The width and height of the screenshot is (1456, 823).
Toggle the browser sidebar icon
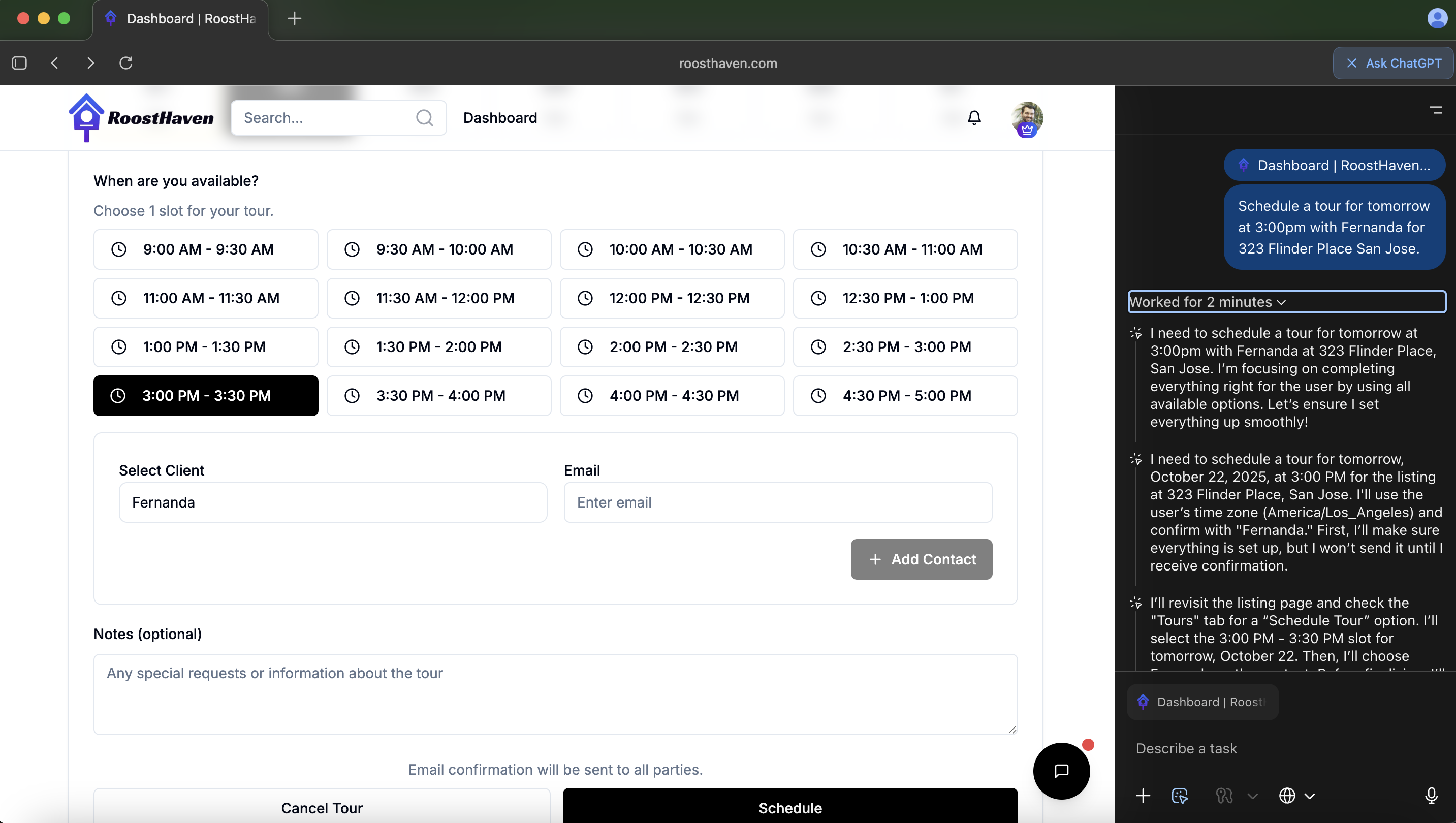(19, 63)
